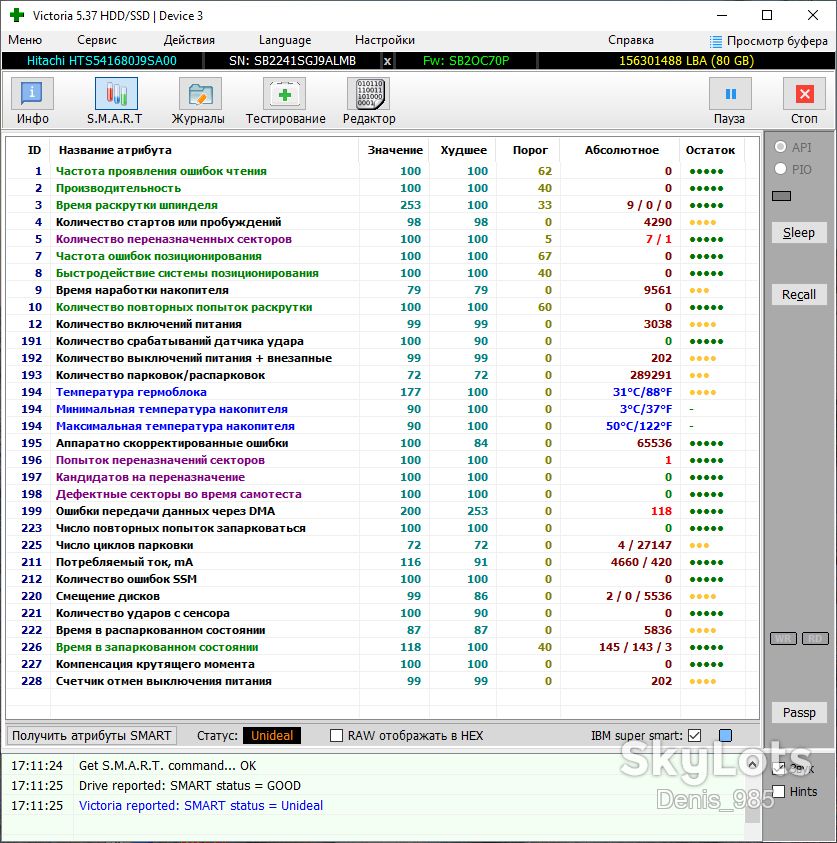
Task: Open the Справка menu
Action: (x=631, y=40)
